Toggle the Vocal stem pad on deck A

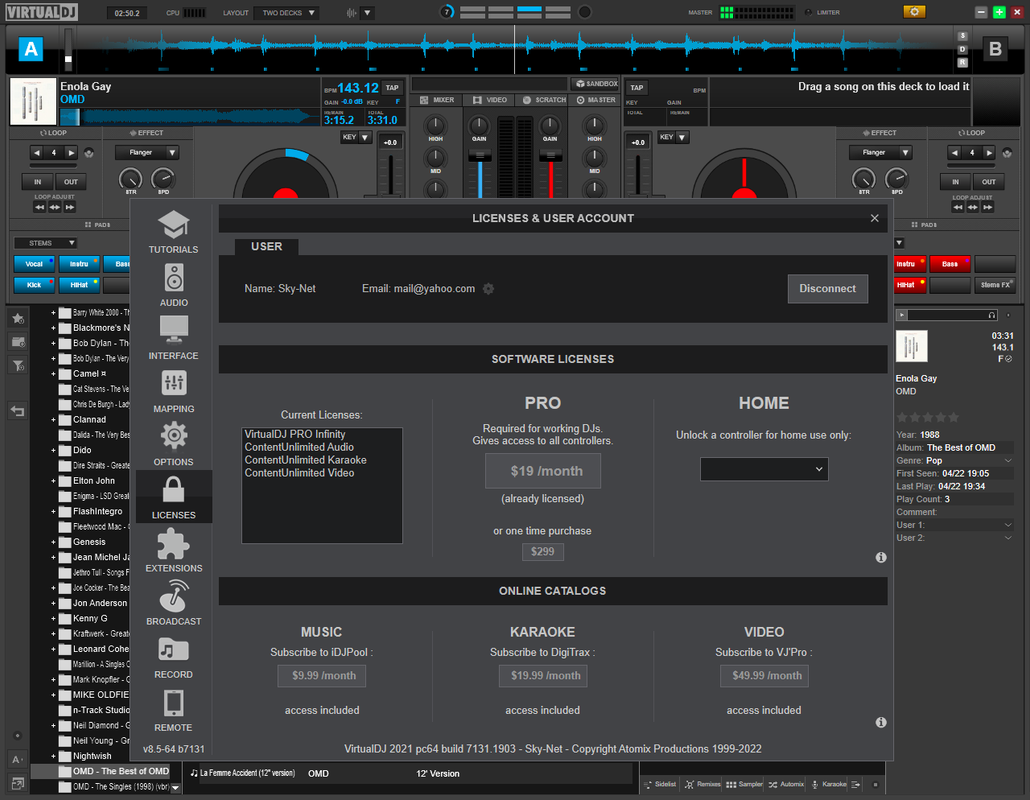tap(34, 264)
